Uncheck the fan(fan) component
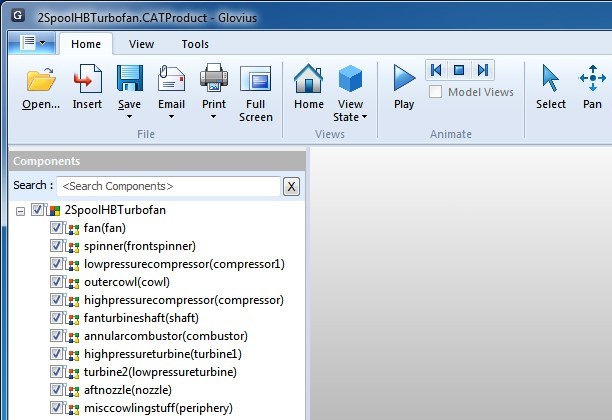Viewport: 612px width, 420px height. 57,228
